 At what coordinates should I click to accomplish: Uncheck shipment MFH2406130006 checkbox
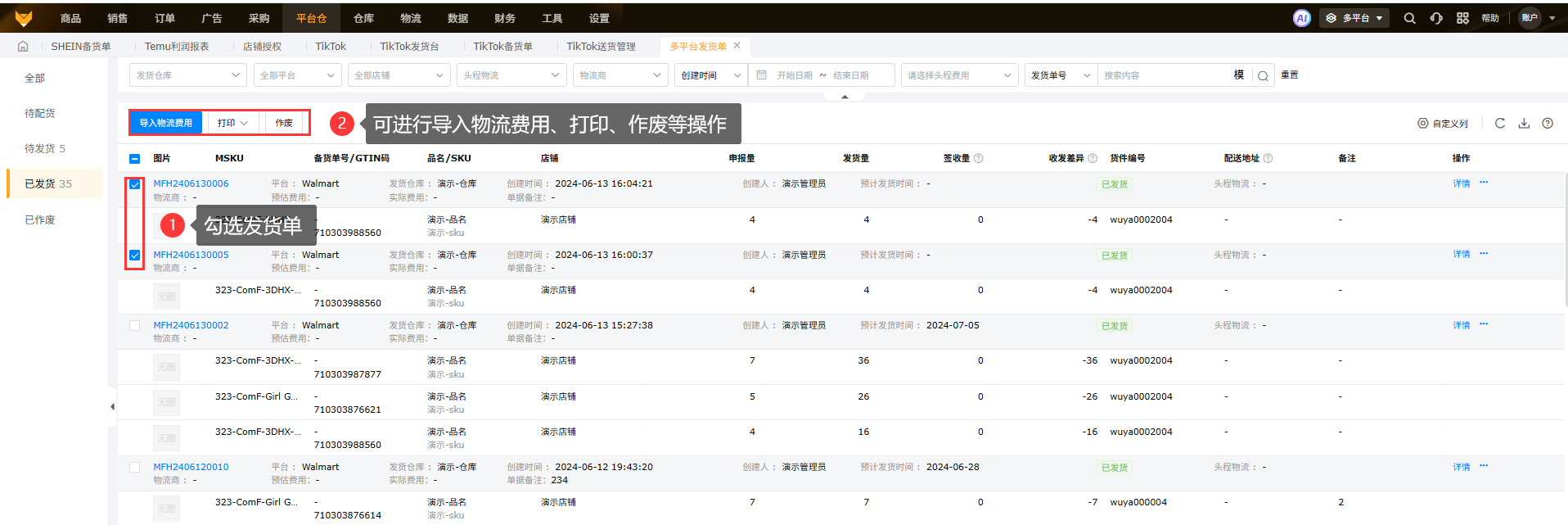(135, 184)
